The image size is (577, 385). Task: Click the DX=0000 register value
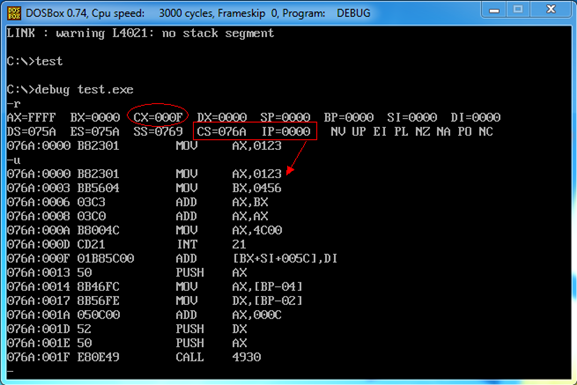click(222, 117)
